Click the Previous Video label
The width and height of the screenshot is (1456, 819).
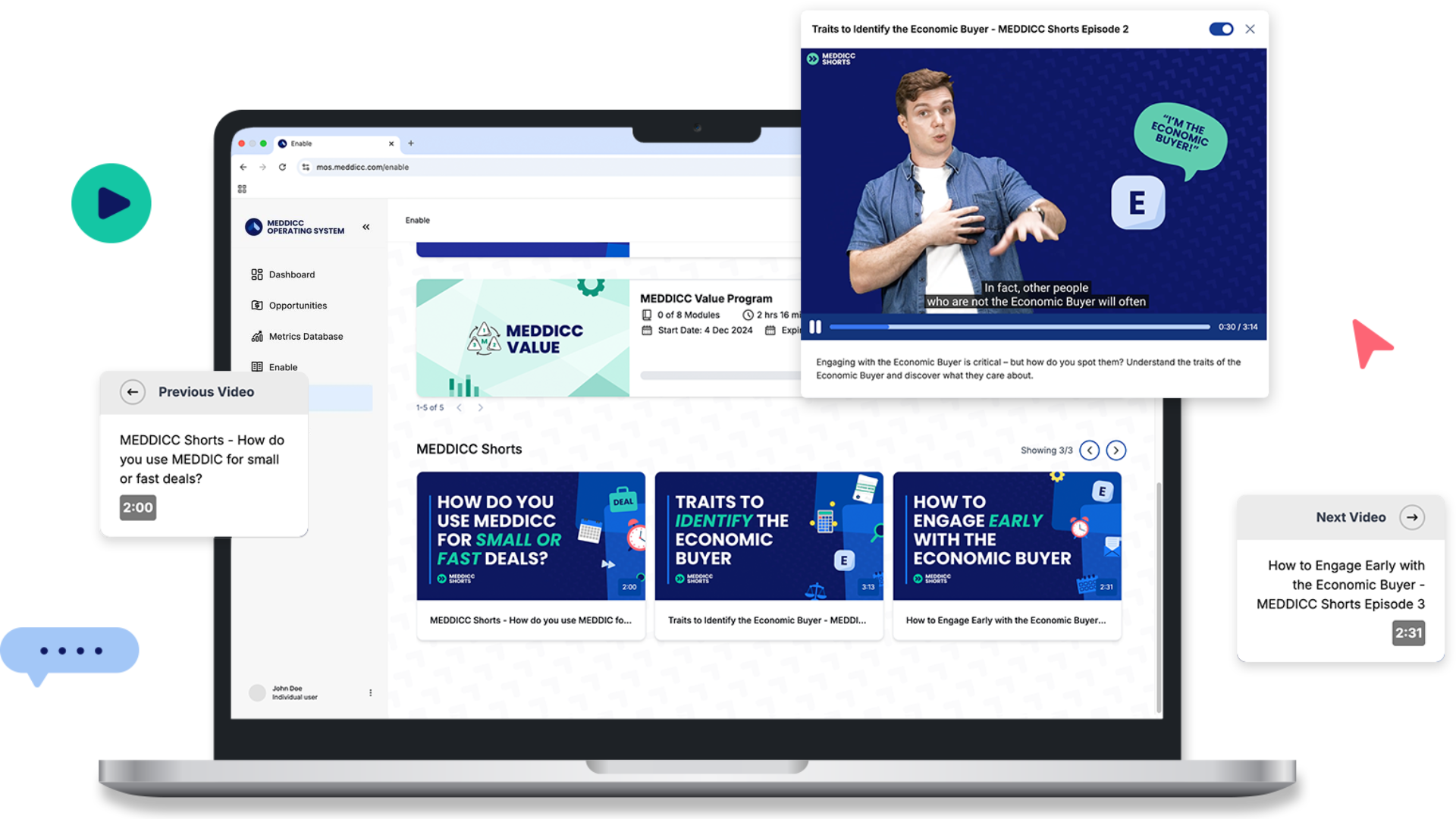[206, 392]
